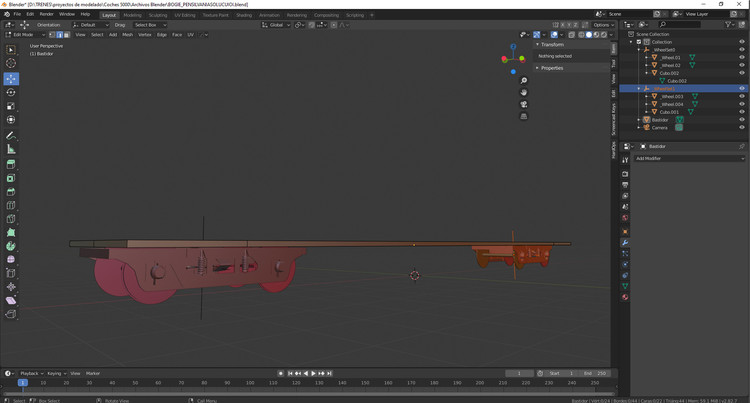Select the Rotate tool
750x403 pixels.
(x=11, y=92)
